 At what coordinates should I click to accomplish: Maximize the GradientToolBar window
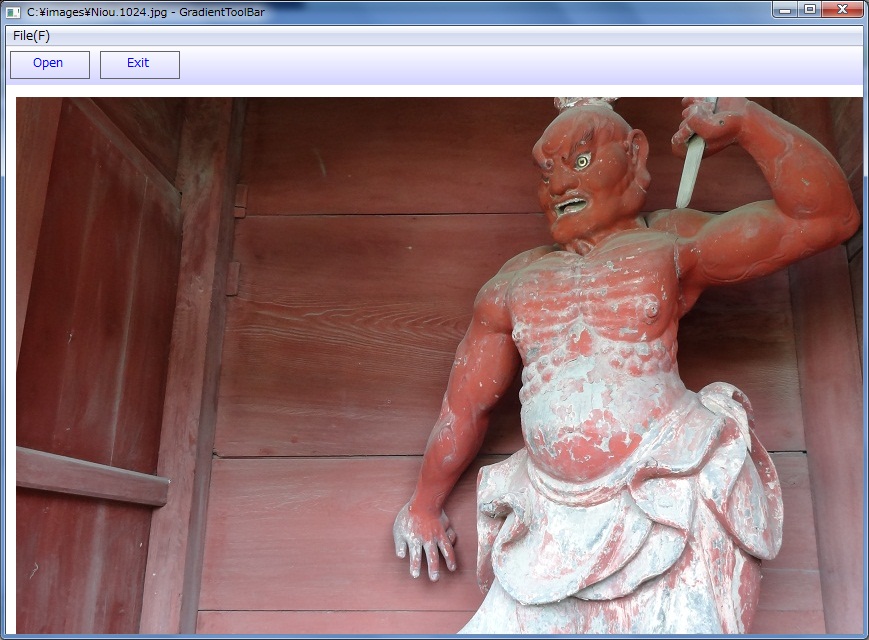point(810,9)
